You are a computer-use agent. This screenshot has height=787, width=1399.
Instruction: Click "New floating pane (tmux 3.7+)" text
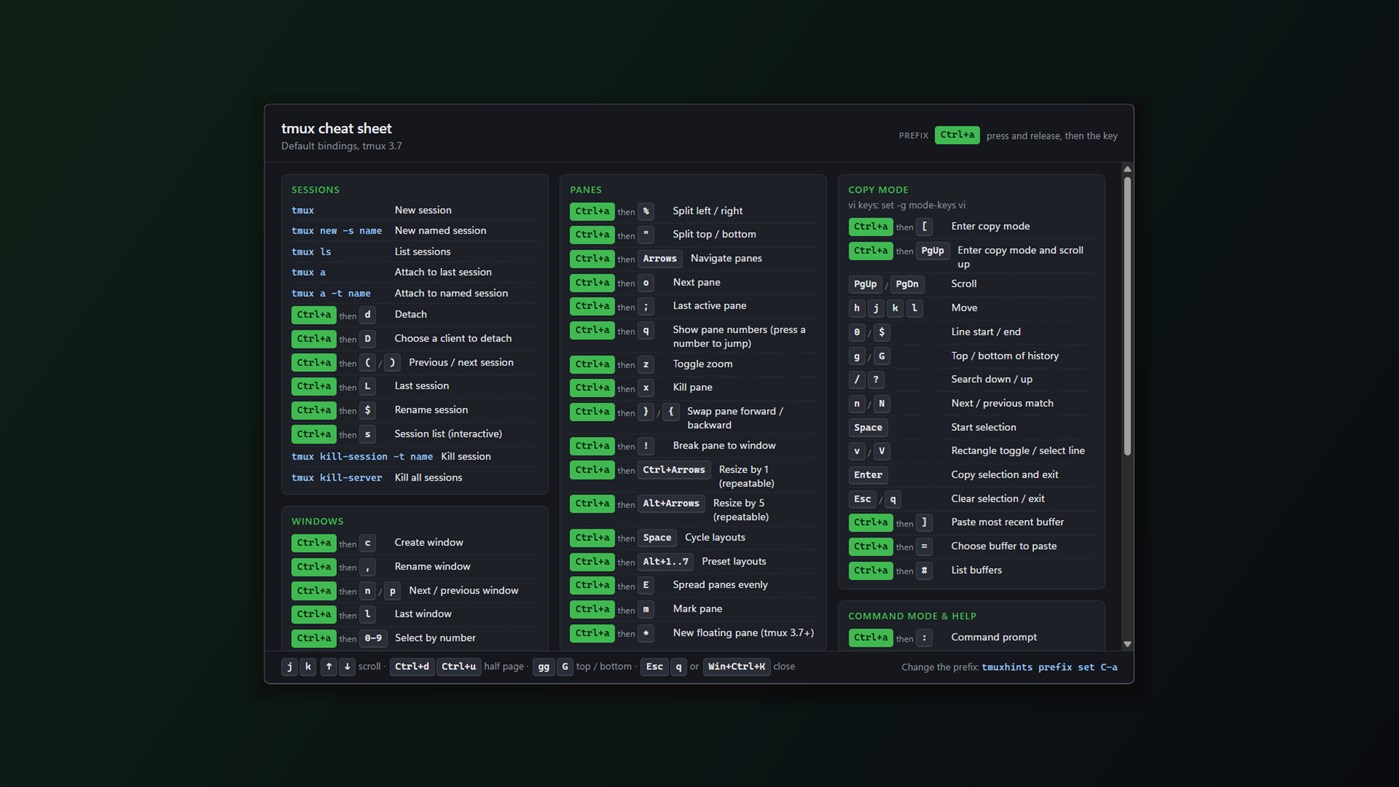coord(743,633)
